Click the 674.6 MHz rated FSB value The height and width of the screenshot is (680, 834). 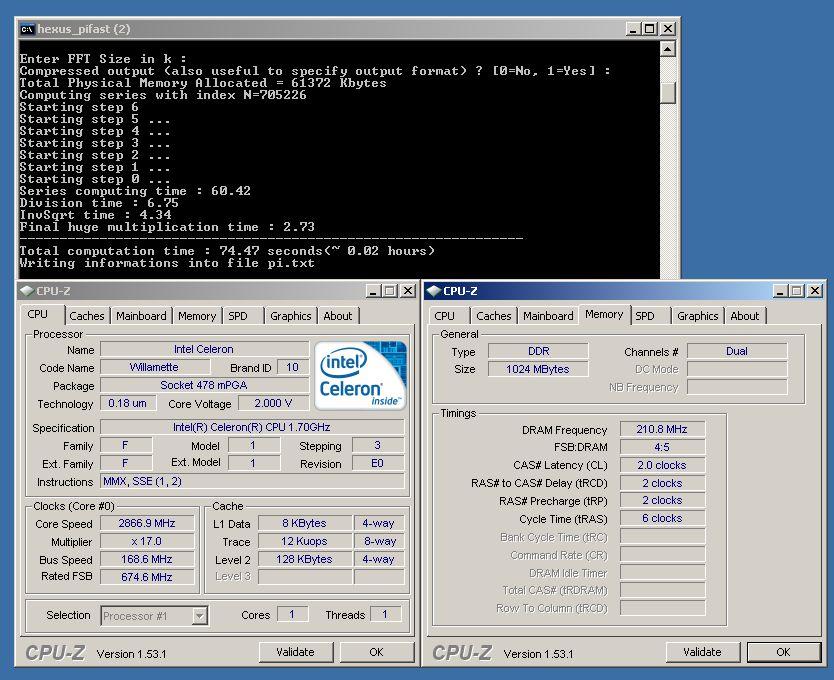(x=147, y=577)
